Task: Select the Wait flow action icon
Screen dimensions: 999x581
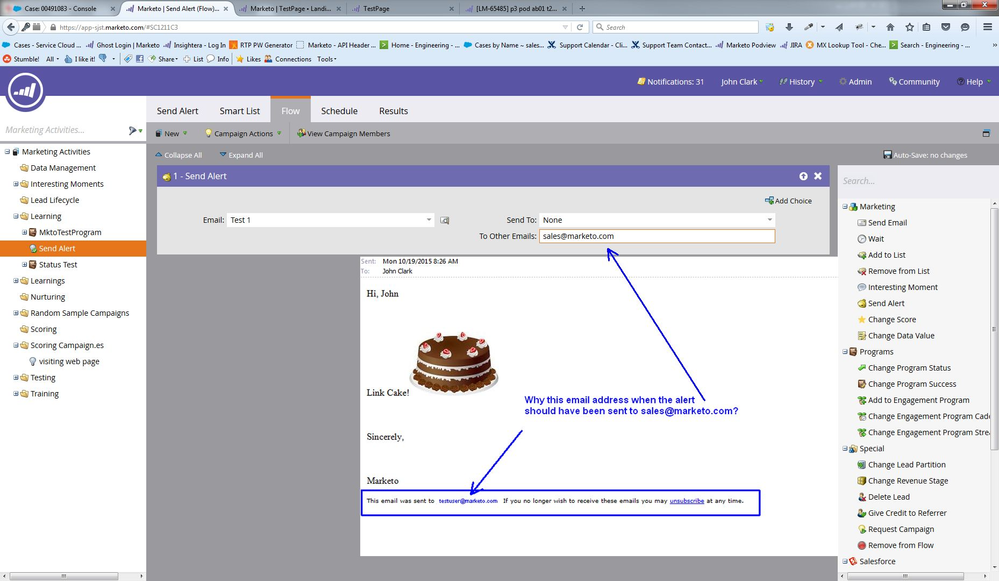Action: pyautogui.click(x=862, y=239)
